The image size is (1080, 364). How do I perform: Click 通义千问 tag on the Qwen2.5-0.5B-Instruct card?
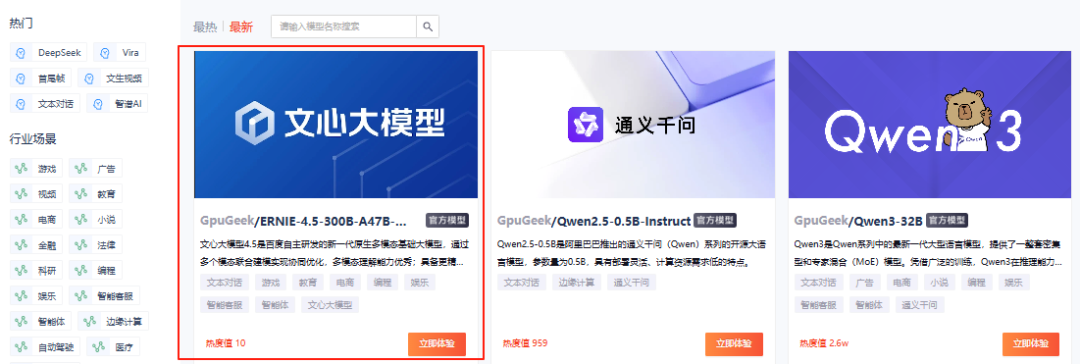click(632, 282)
